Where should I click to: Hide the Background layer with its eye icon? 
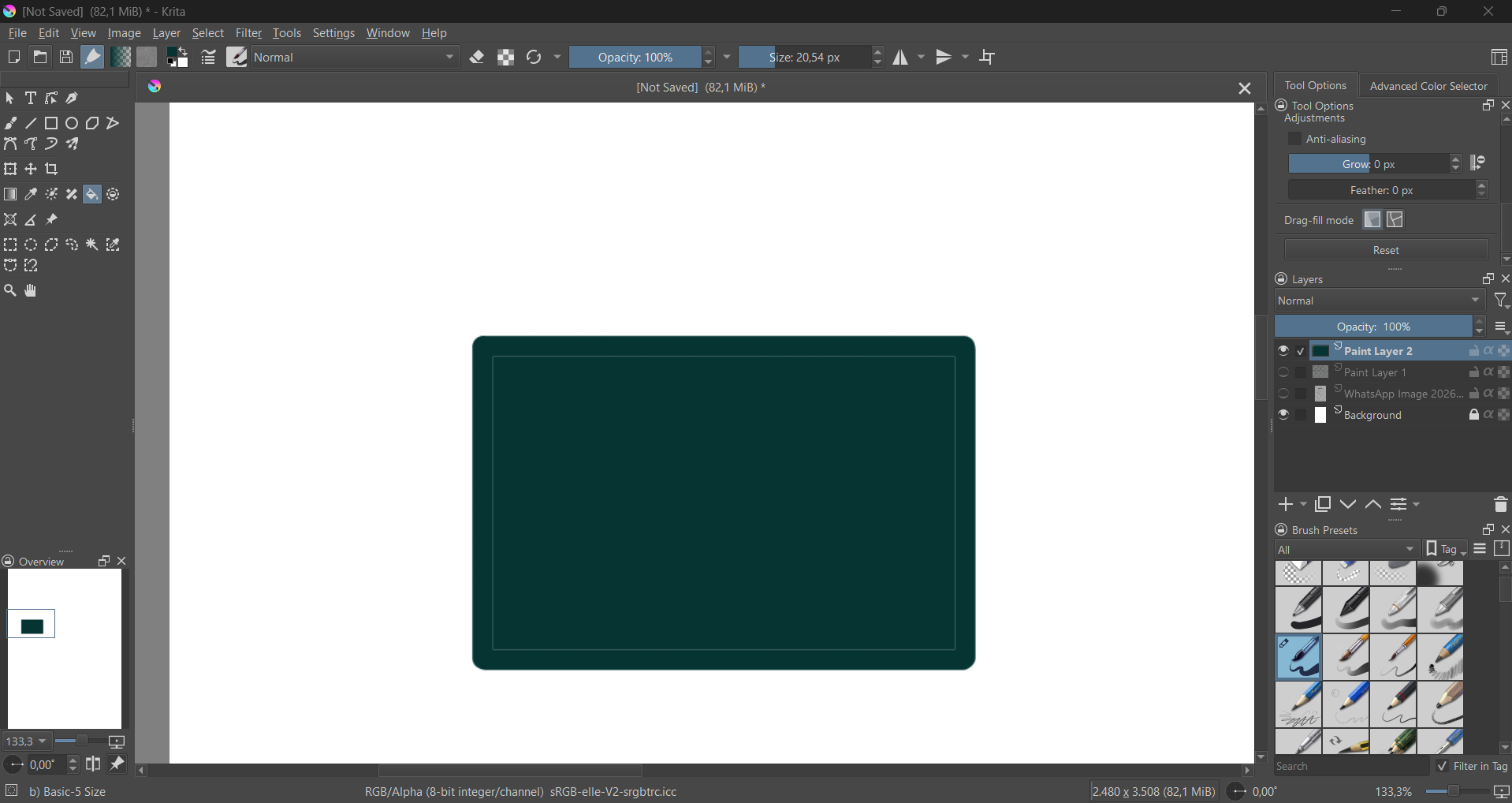point(1283,416)
